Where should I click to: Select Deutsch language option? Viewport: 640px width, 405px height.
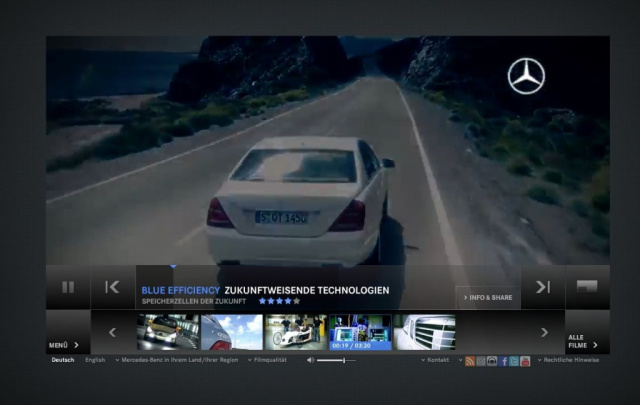pyautogui.click(x=62, y=360)
